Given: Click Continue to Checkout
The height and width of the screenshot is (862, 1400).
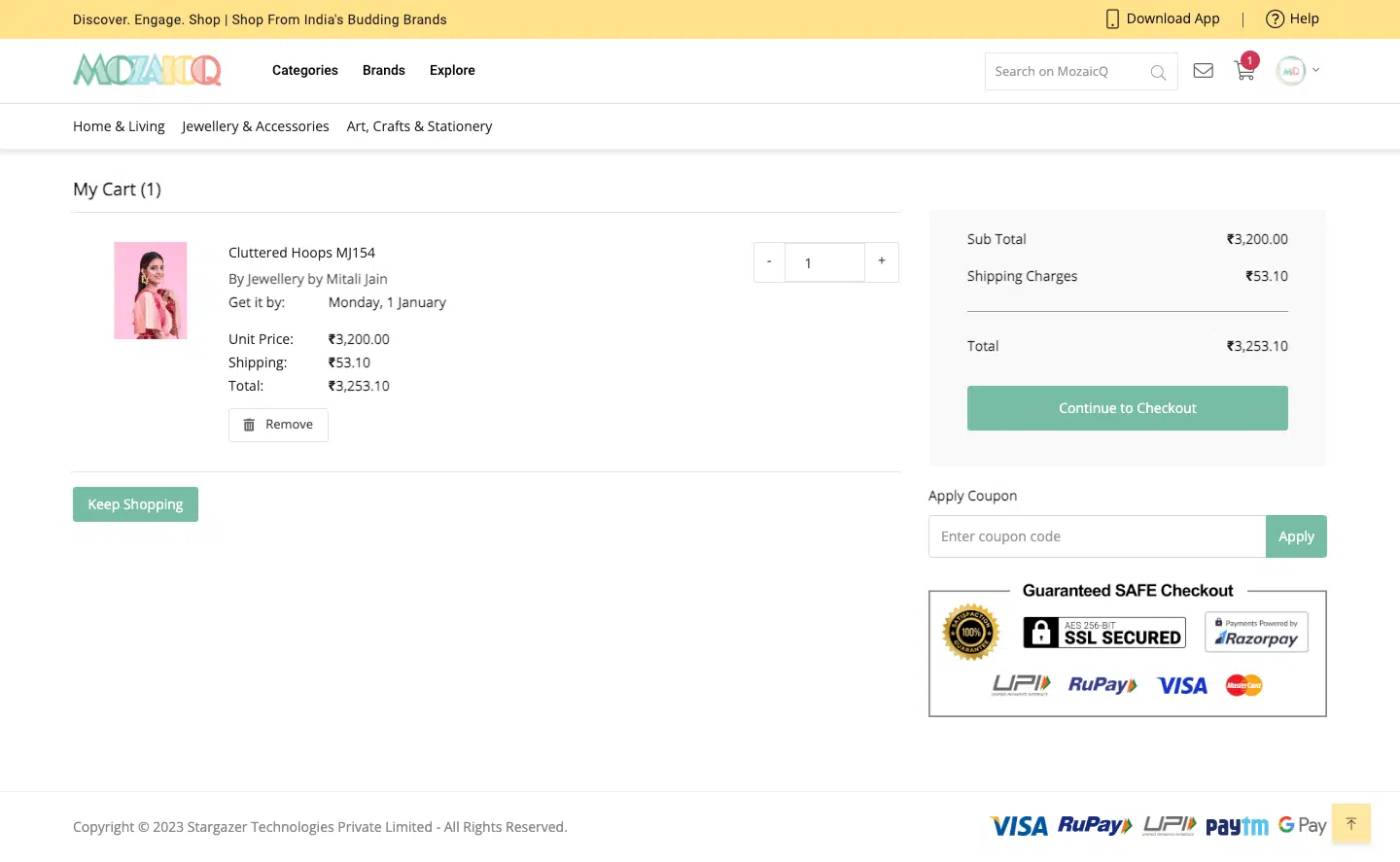Looking at the screenshot, I should (1128, 408).
